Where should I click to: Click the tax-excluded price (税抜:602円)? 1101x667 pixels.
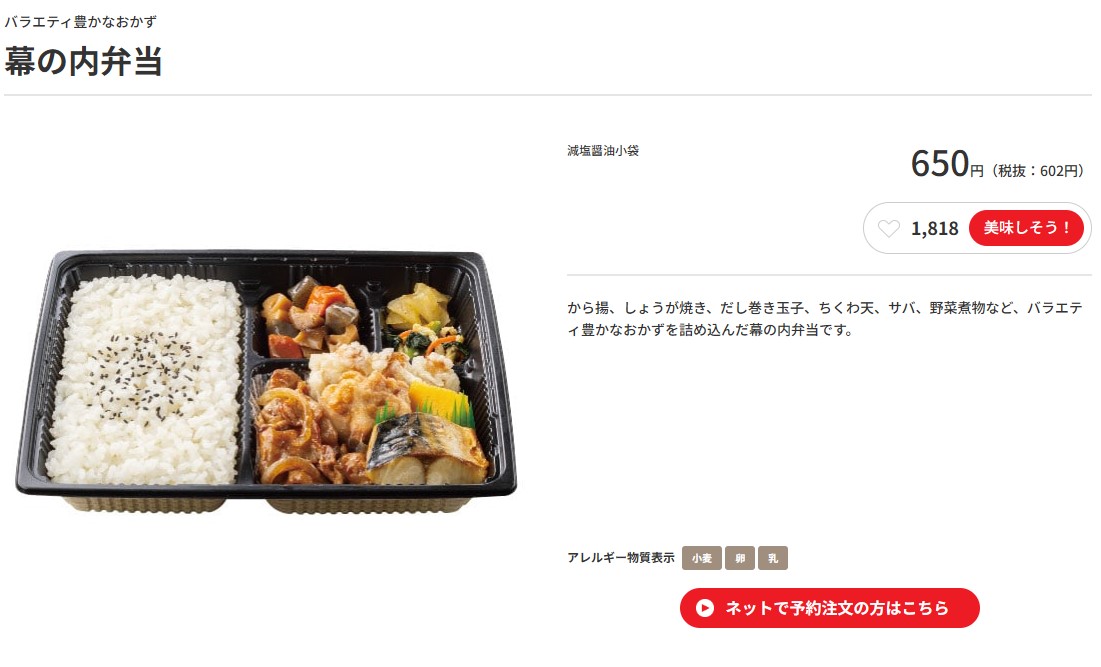[1037, 171]
